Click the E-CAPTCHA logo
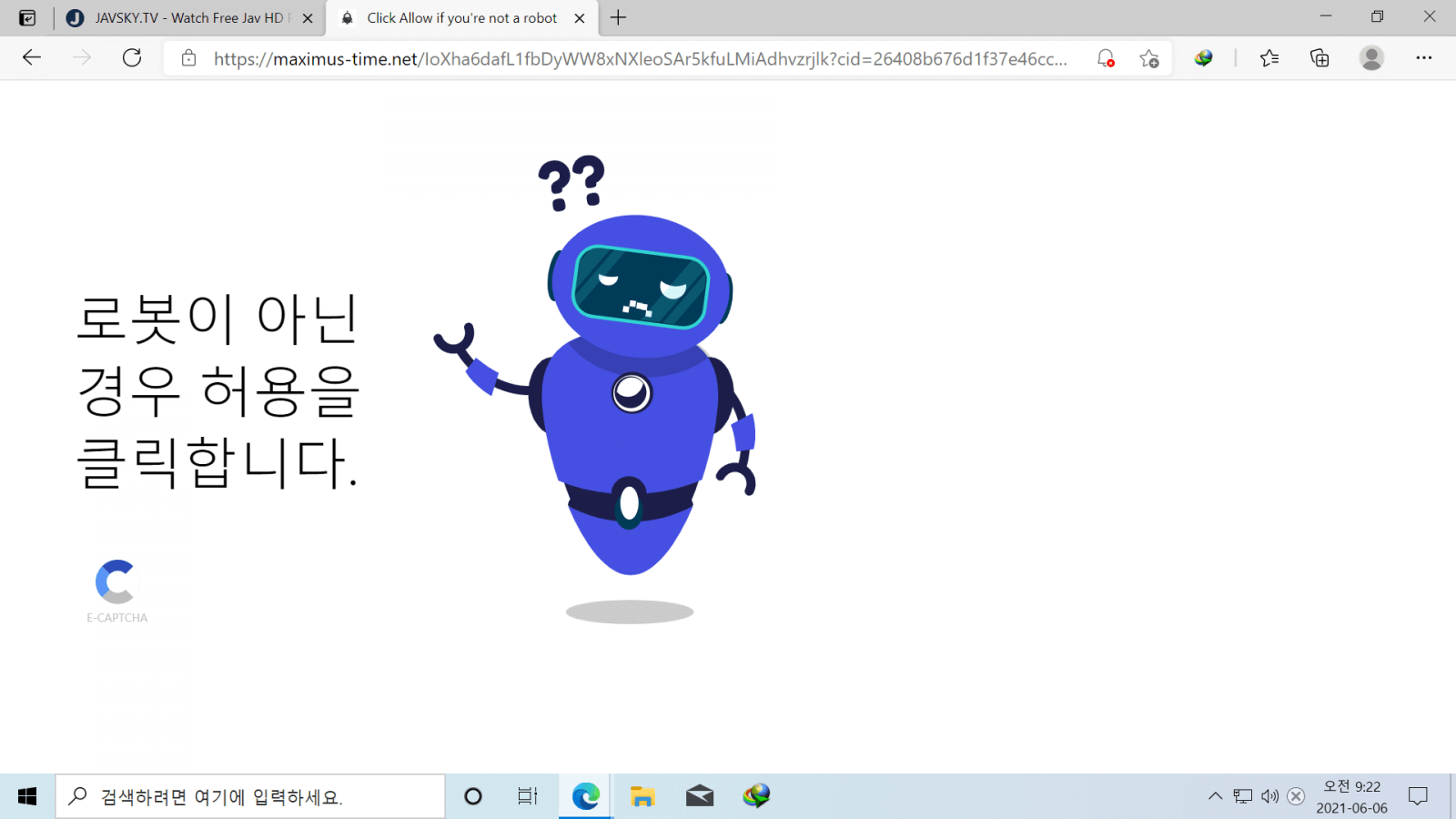The image size is (1456, 819). [x=116, y=581]
